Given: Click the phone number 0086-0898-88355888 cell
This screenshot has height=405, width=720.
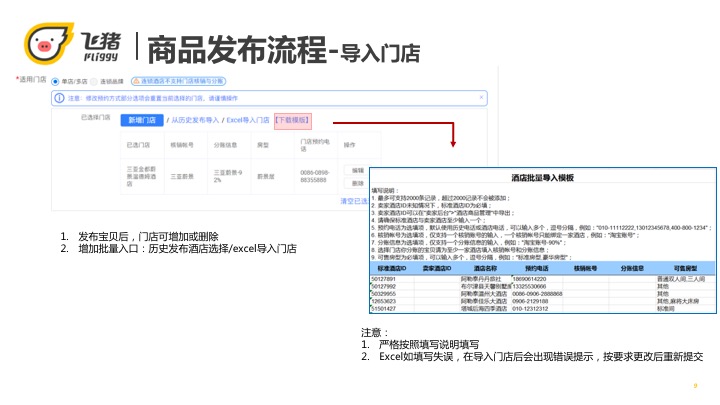Looking at the screenshot, I should pos(315,176).
